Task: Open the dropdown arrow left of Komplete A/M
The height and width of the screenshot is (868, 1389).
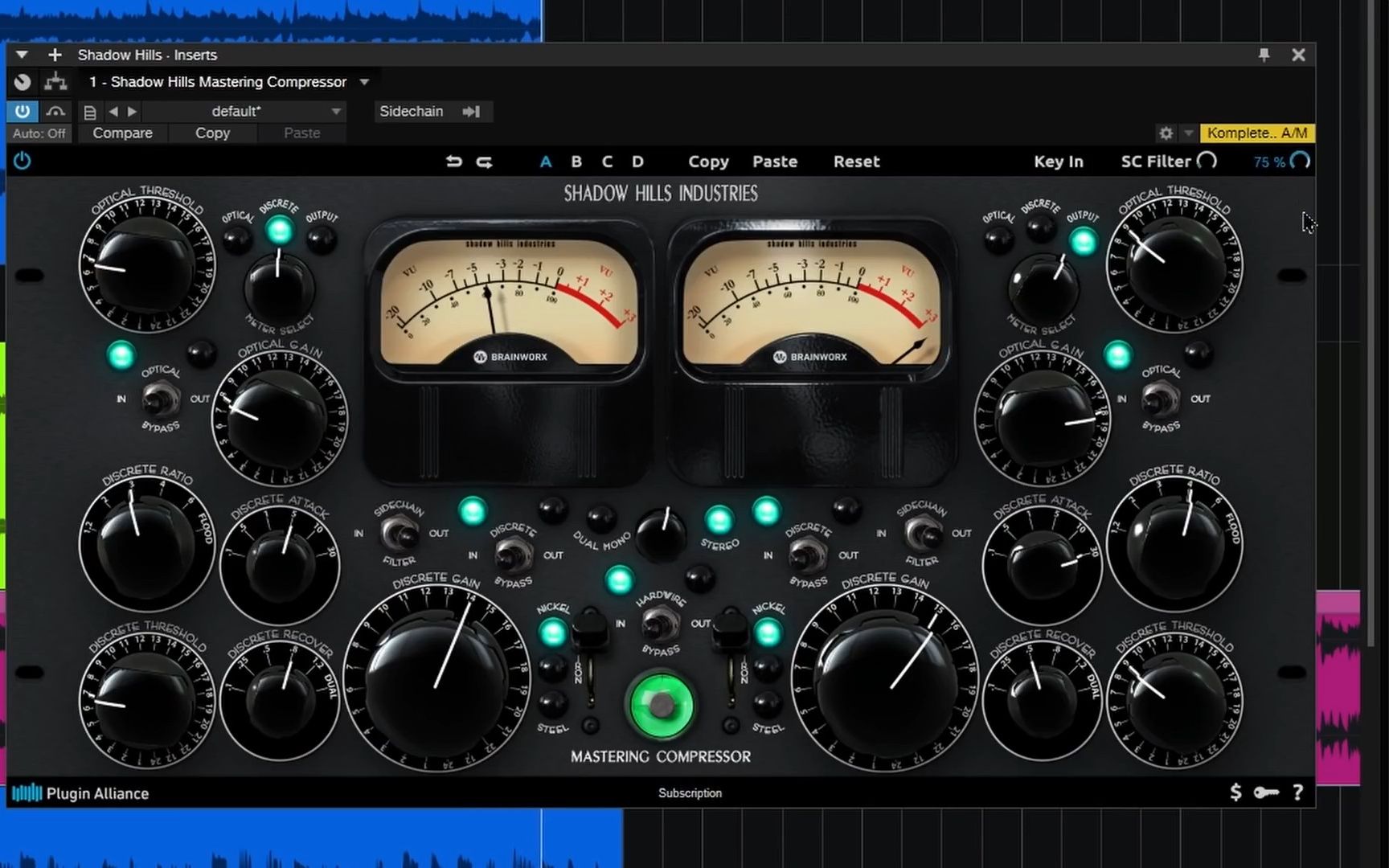Action: point(1188,133)
